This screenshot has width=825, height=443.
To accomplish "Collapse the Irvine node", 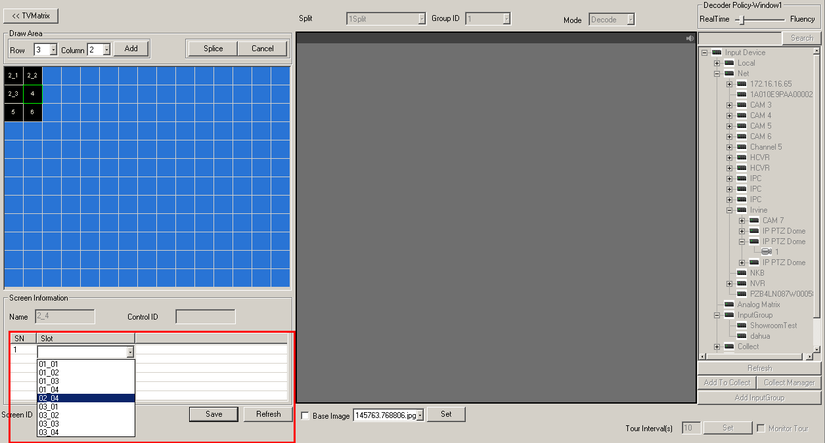I will [729, 210].
